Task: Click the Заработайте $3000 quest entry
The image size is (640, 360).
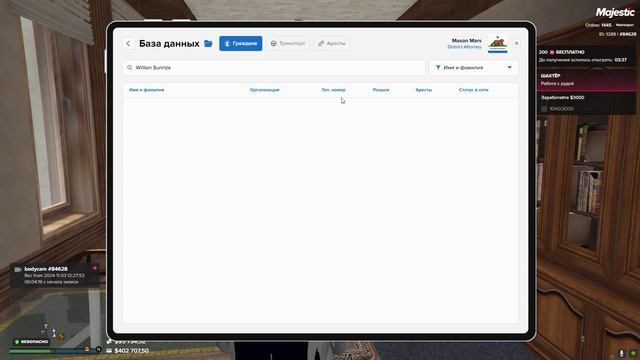Action: coord(587,103)
